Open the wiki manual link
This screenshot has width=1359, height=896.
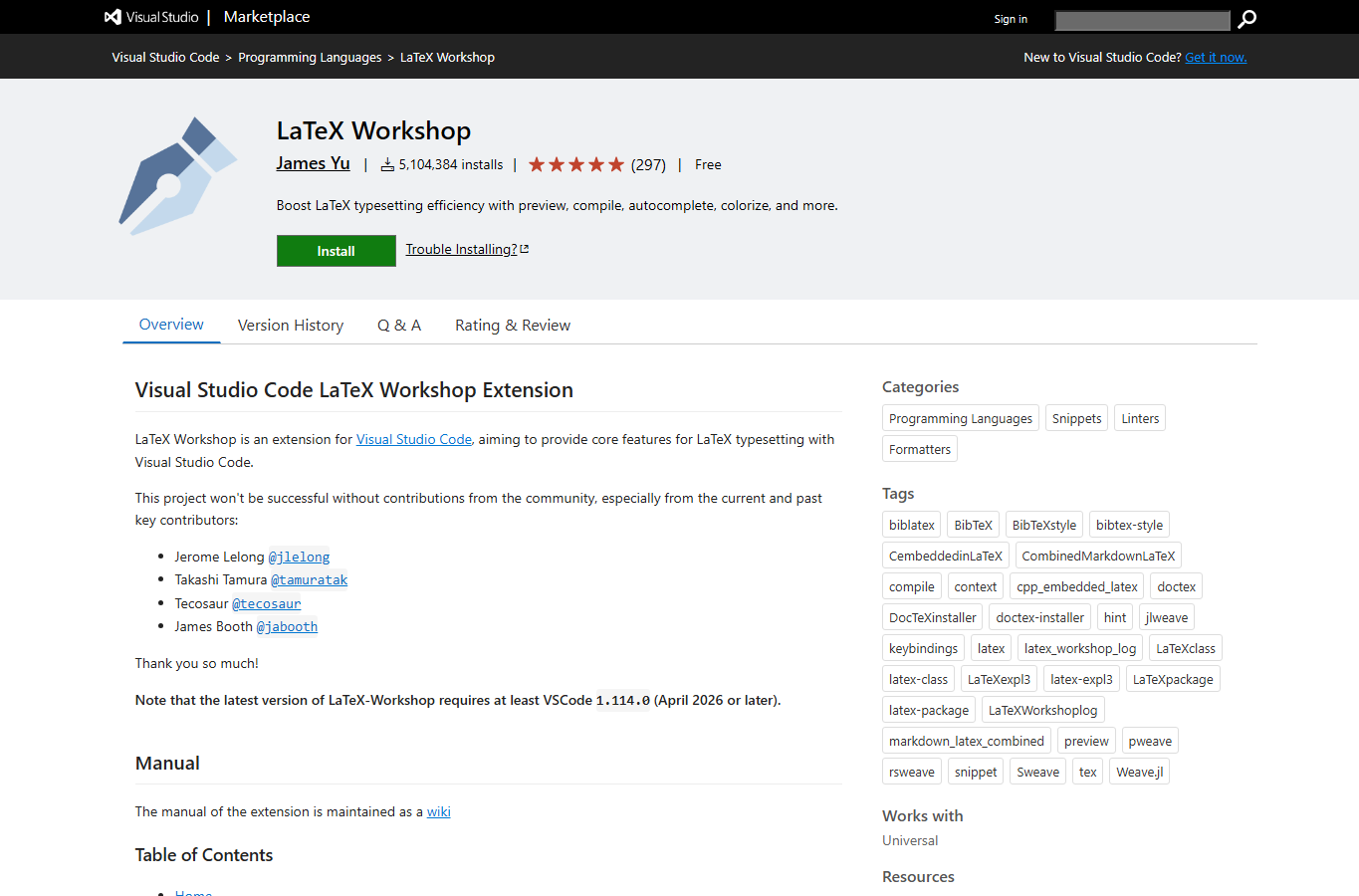tap(439, 811)
